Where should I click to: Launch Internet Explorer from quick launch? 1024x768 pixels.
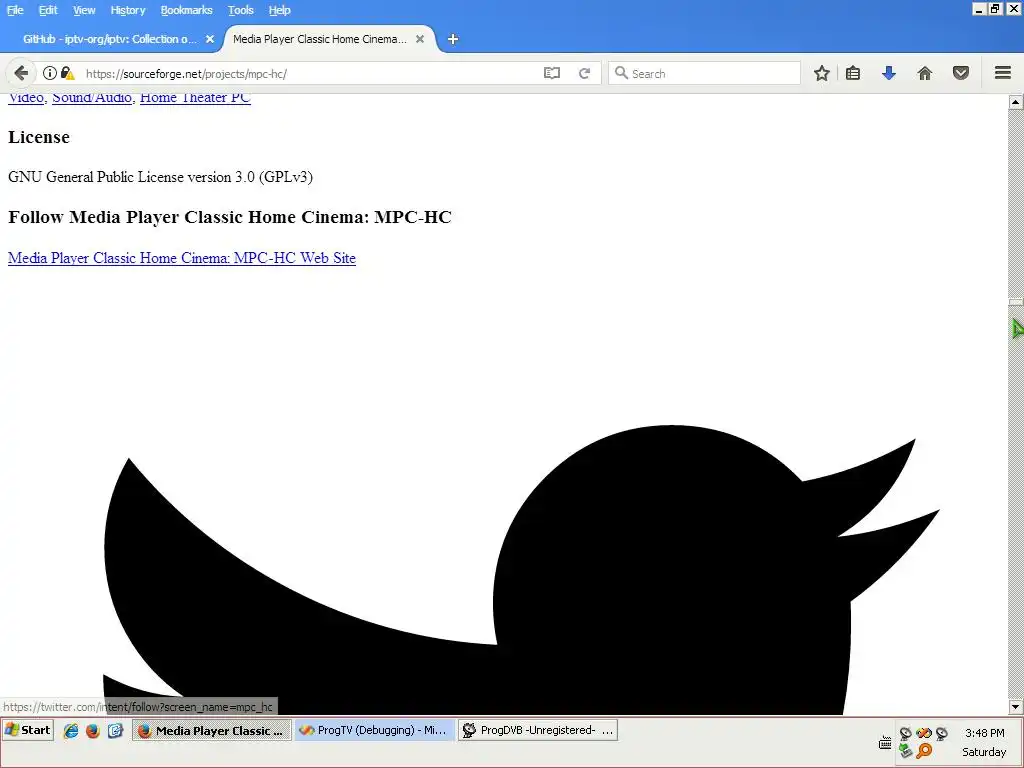[x=71, y=731]
